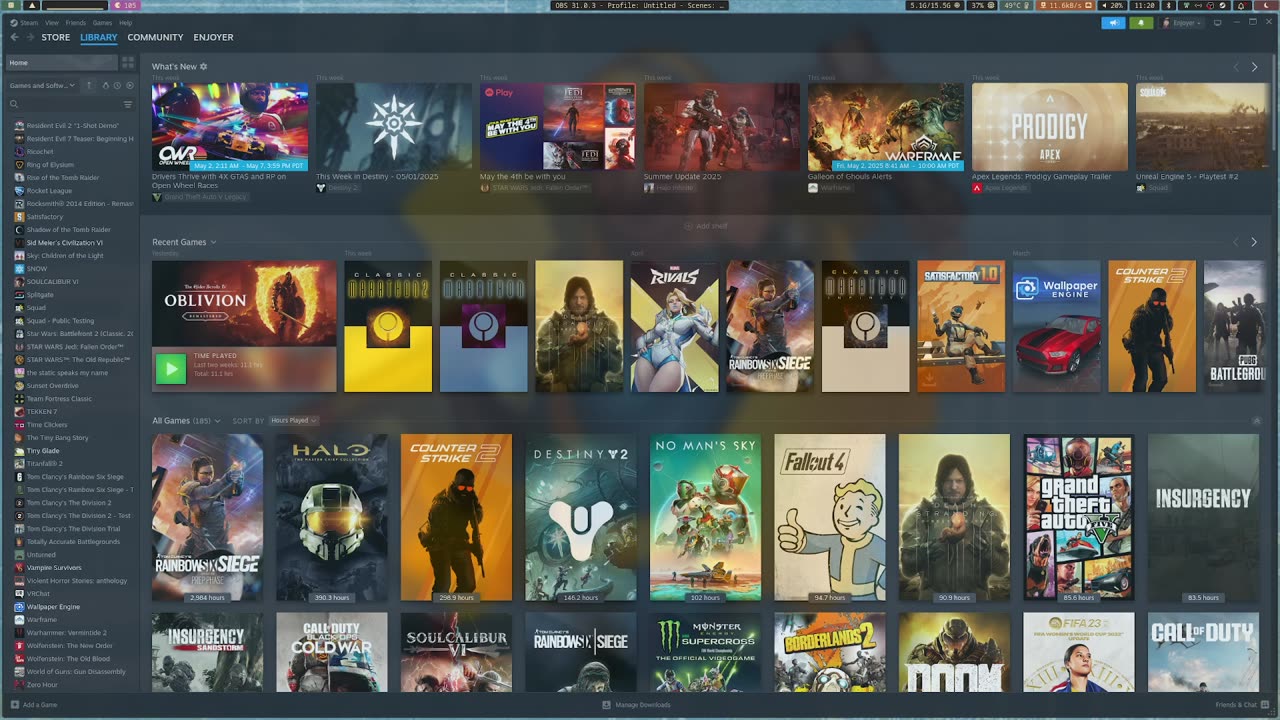Open Borderlands 2 game cover
This screenshot has width=1280, height=720.
[830, 652]
